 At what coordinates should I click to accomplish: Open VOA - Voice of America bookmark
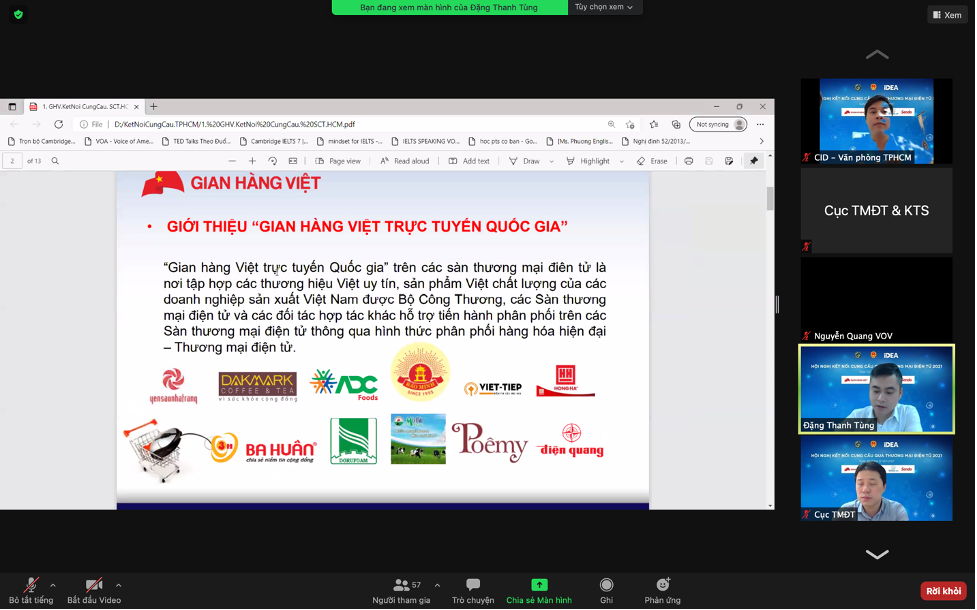click(119, 141)
